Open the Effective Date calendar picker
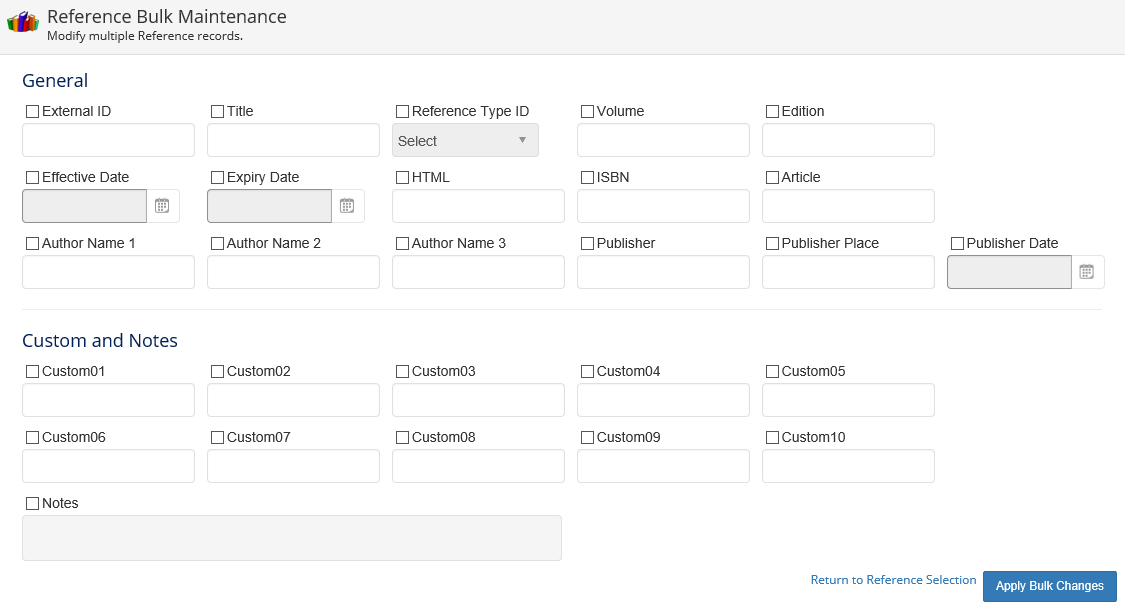Screen dimensions: 1125x608 (x=162, y=206)
